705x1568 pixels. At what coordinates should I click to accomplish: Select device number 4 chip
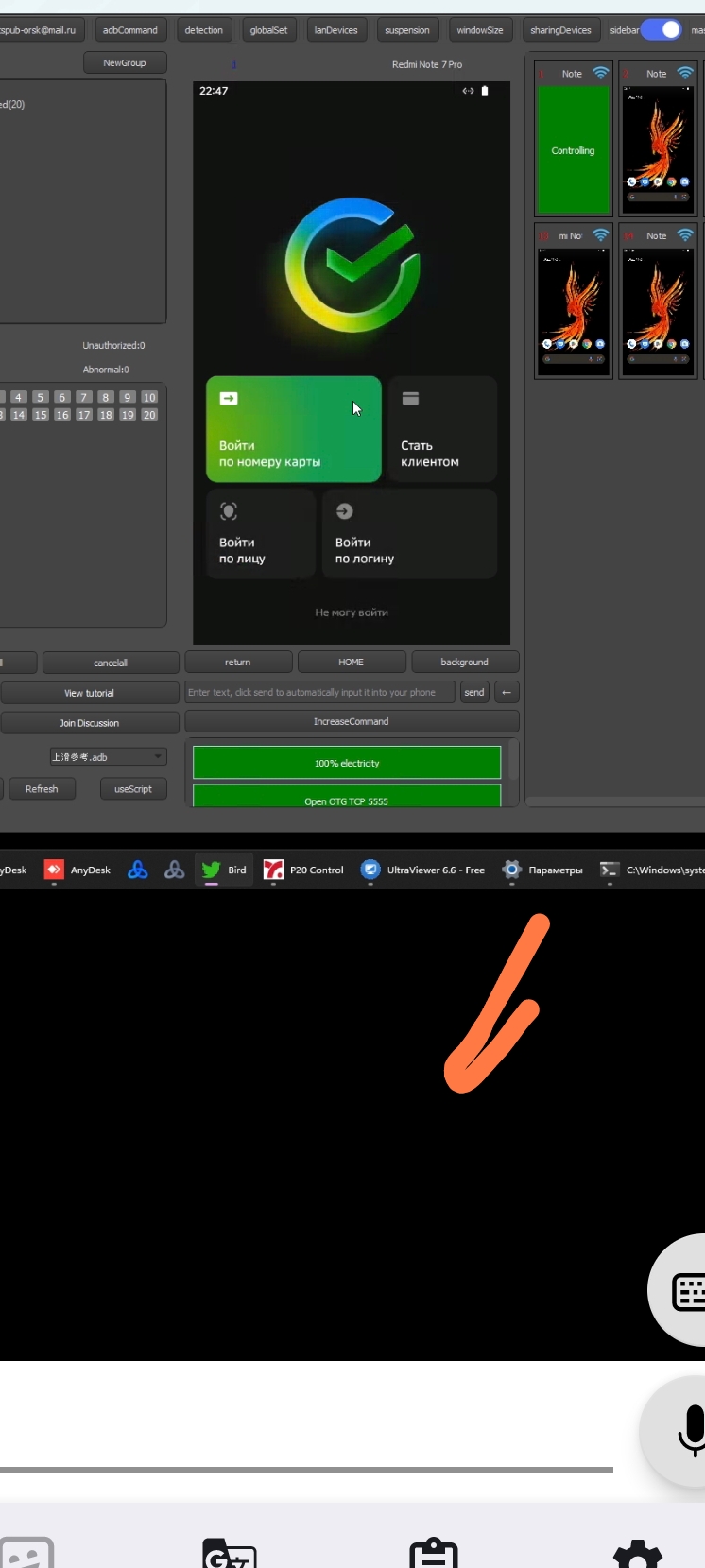pos(18,397)
